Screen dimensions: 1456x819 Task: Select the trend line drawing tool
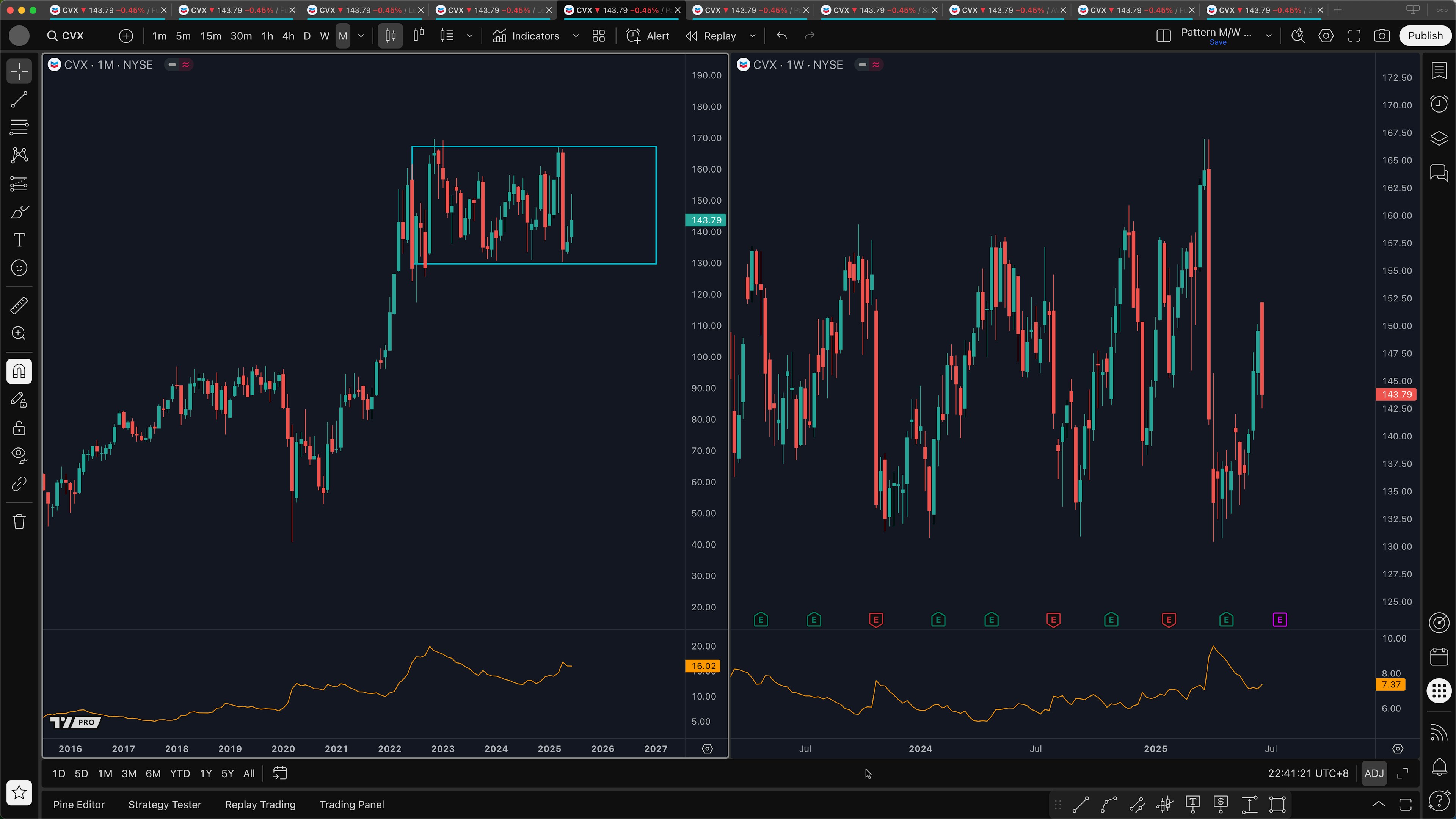pos(19,100)
